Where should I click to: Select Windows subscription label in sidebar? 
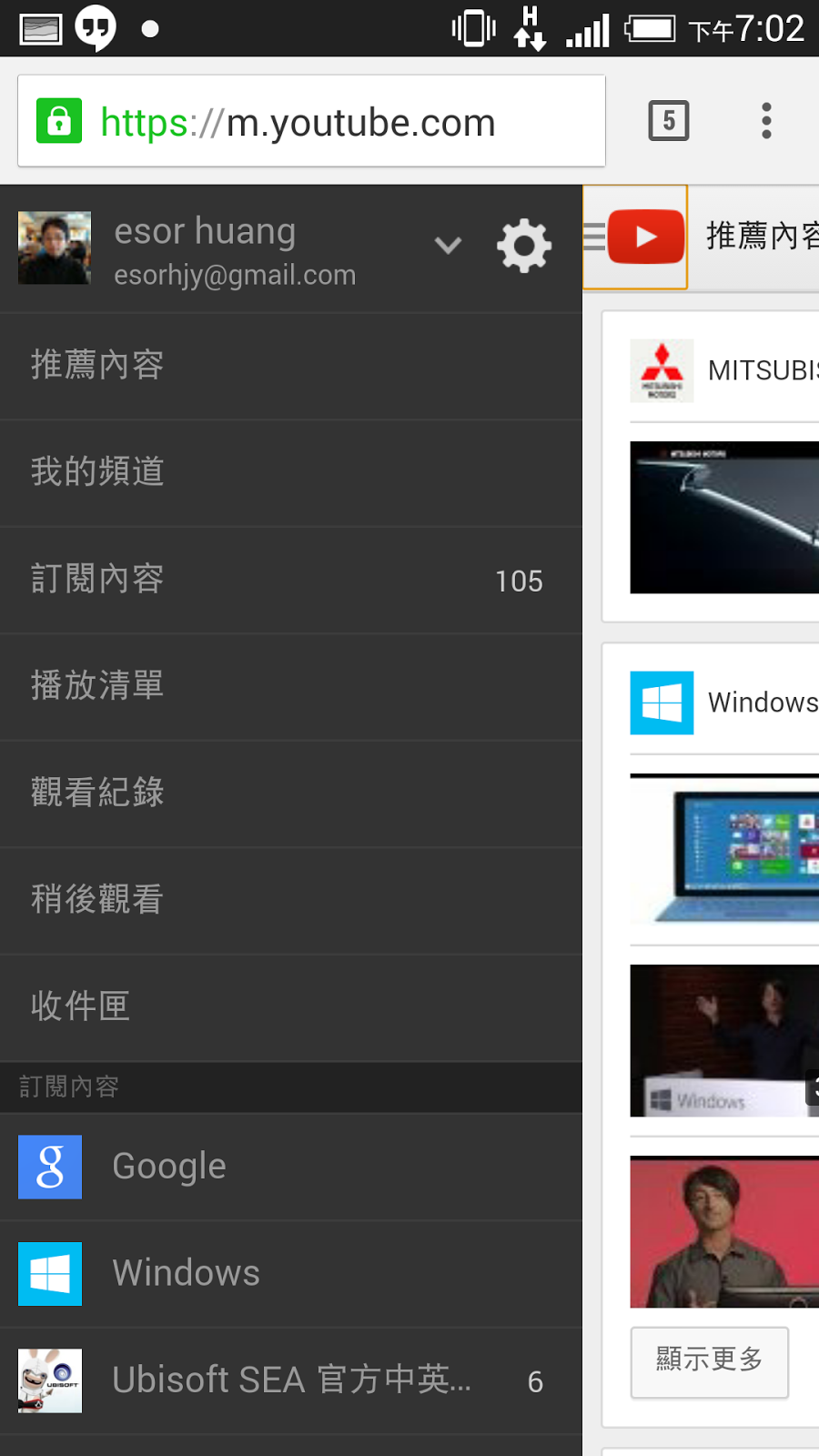187,1273
